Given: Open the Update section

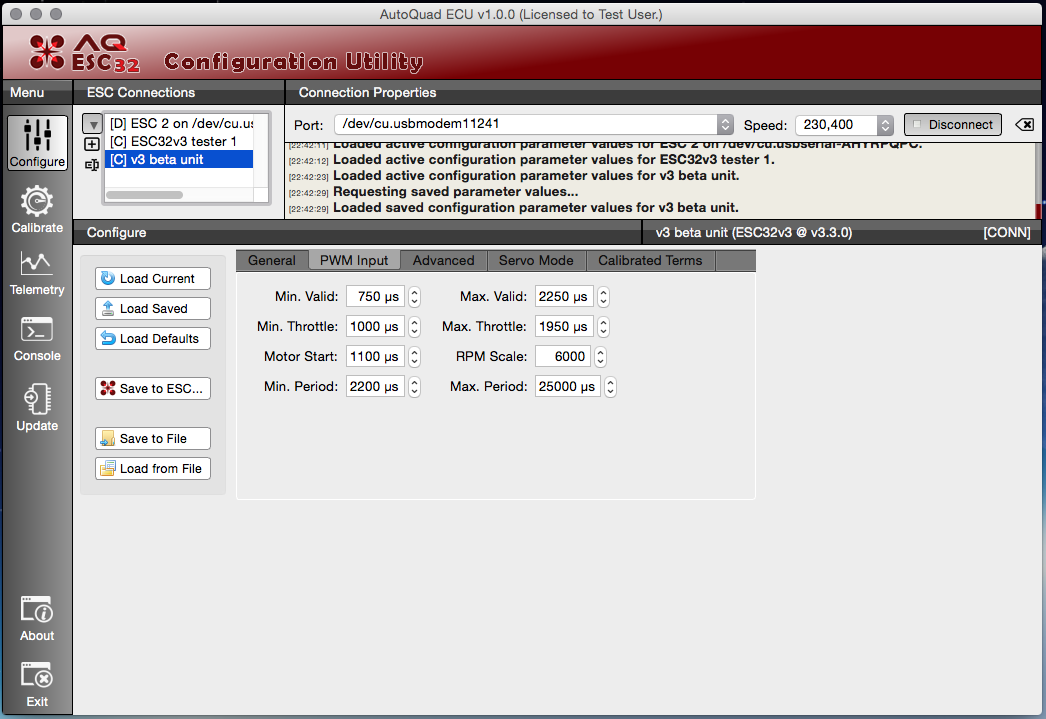Looking at the screenshot, I should click(37, 407).
